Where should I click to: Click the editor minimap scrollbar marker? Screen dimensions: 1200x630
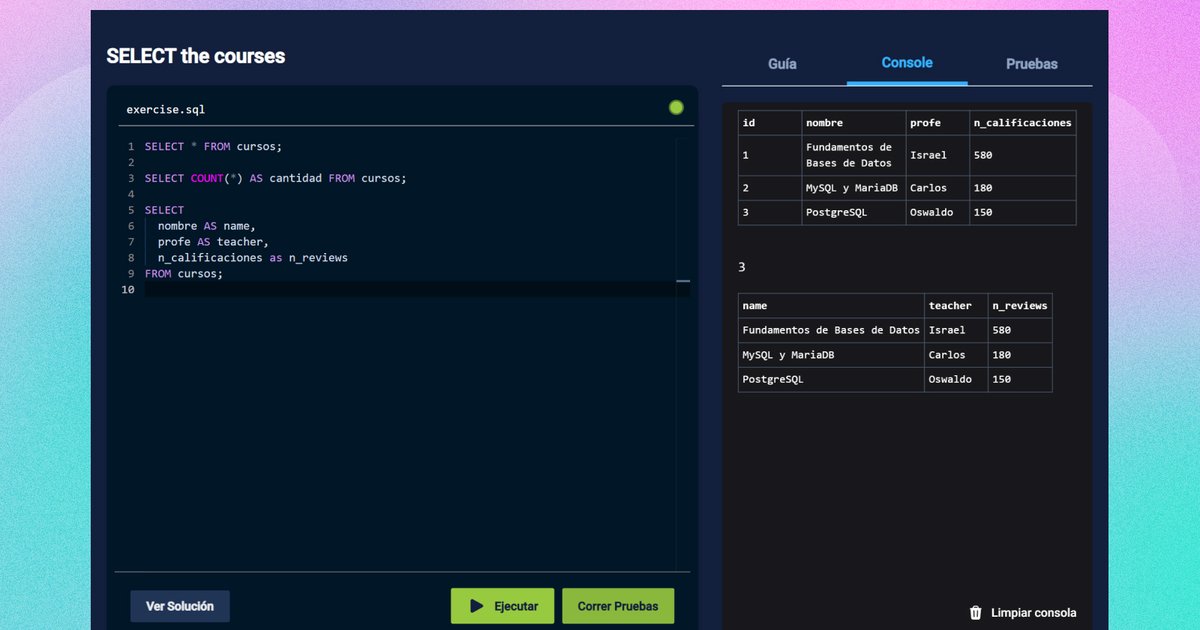[683, 281]
